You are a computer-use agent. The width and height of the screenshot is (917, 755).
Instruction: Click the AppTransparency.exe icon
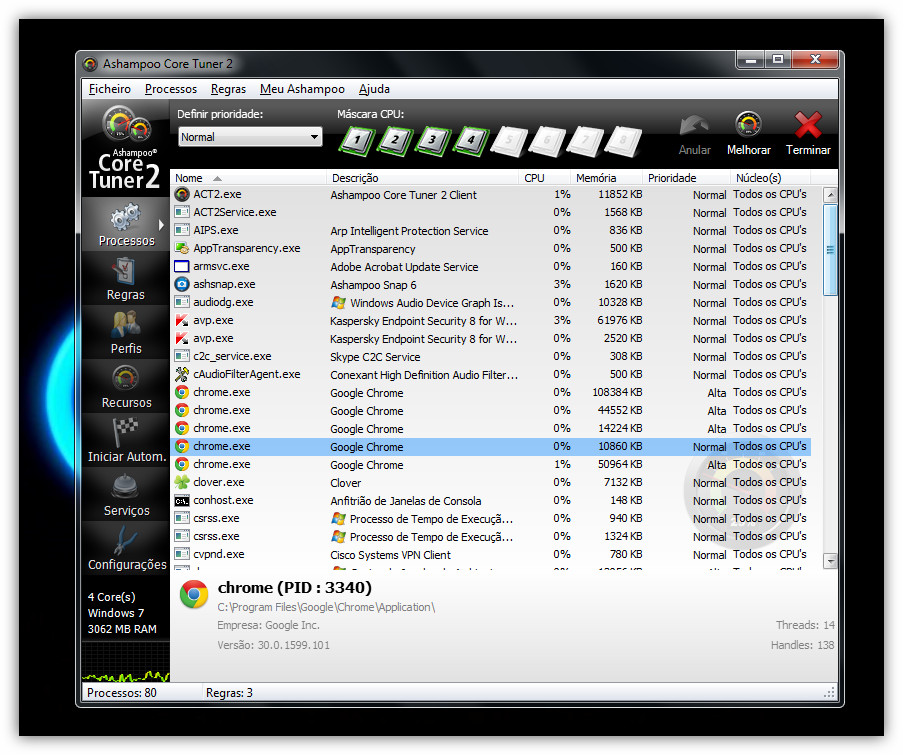pyautogui.click(x=182, y=249)
